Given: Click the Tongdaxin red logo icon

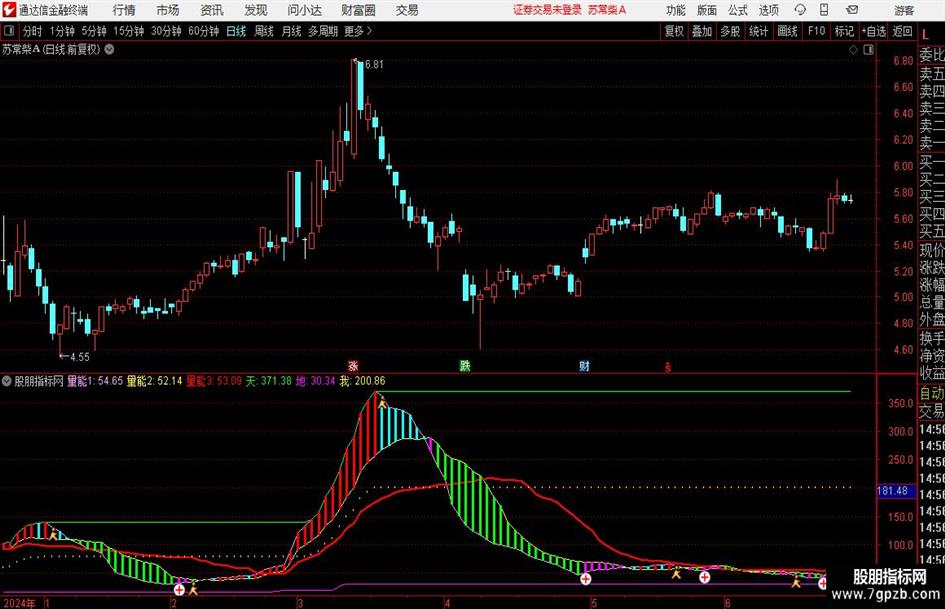Looking at the screenshot, I should coord(9,10).
